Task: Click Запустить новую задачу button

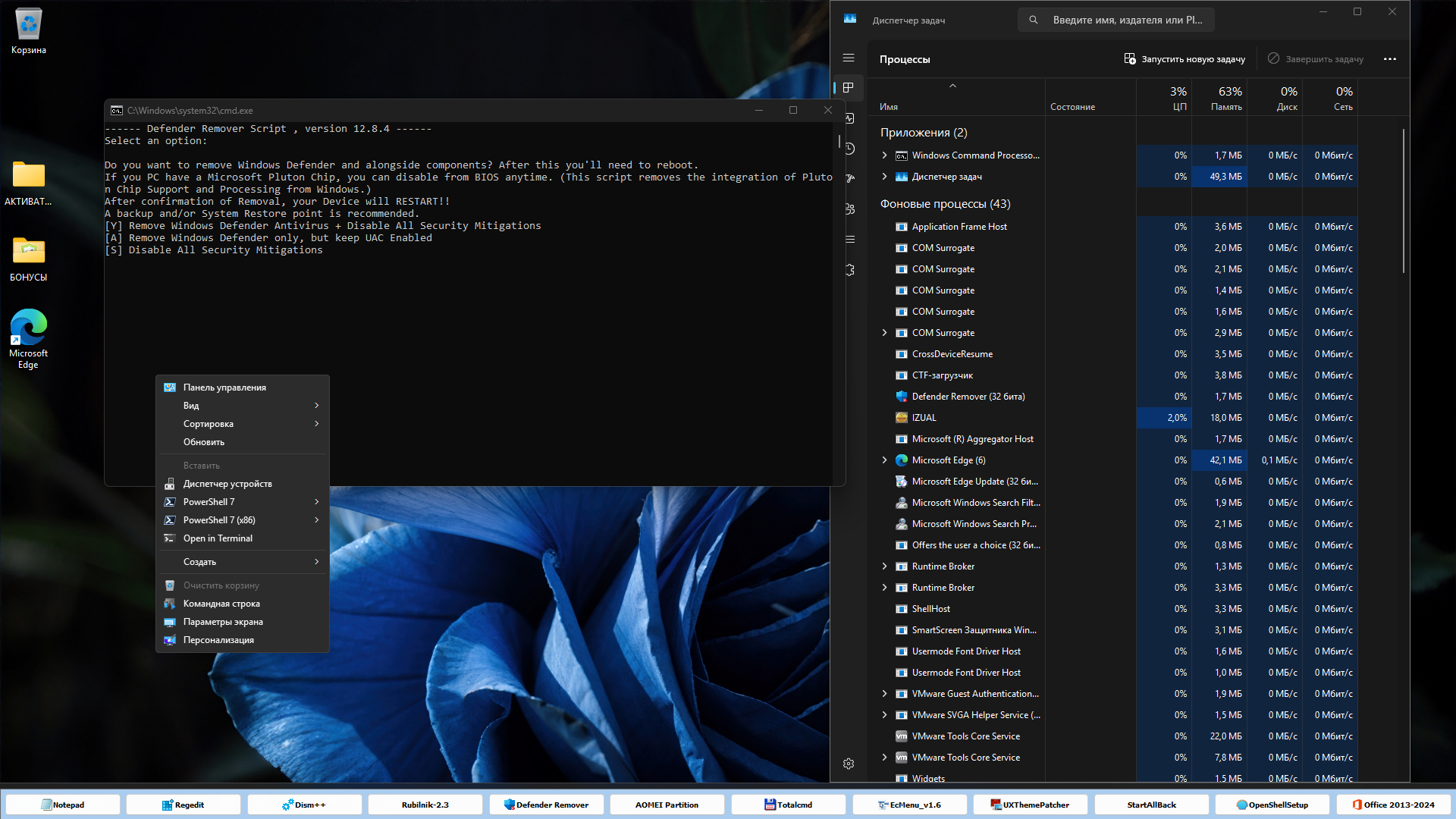Action: click(x=1185, y=59)
